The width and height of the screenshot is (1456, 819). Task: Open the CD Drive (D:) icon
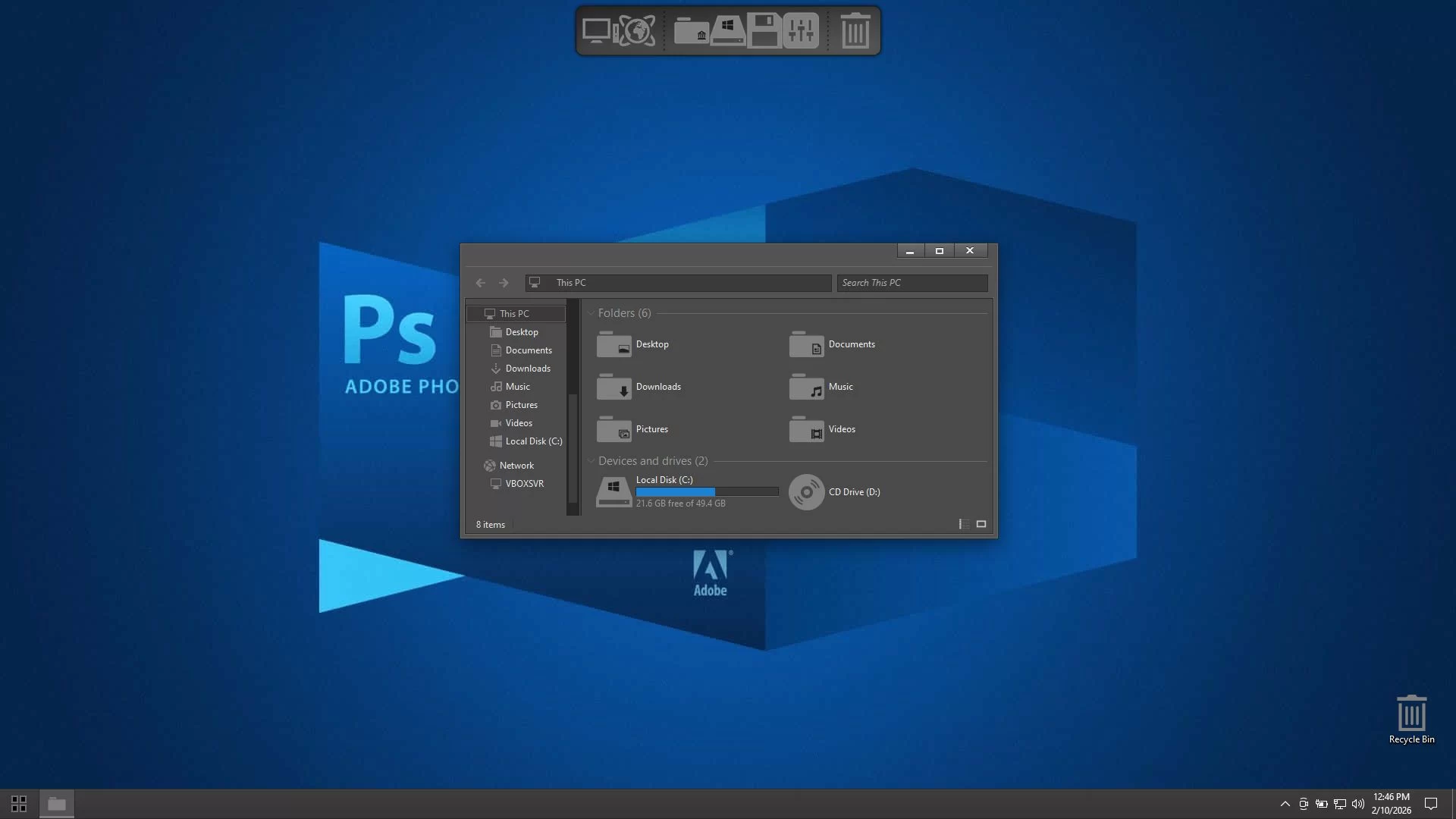point(806,492)
